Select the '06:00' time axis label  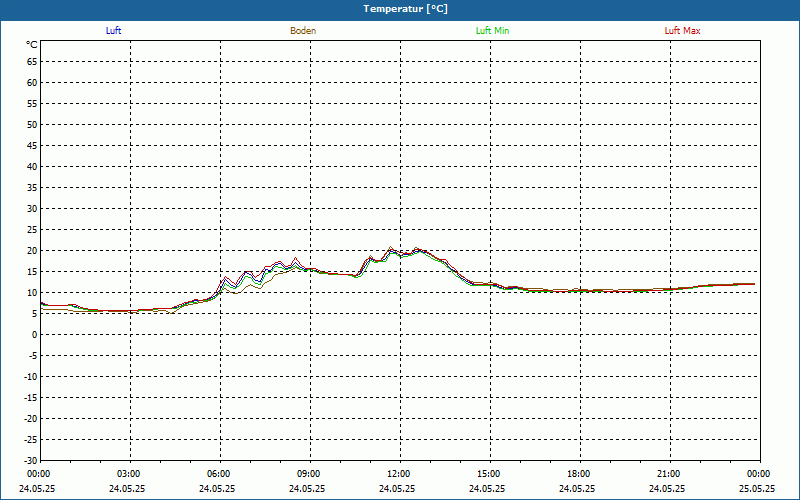point(218,474)
